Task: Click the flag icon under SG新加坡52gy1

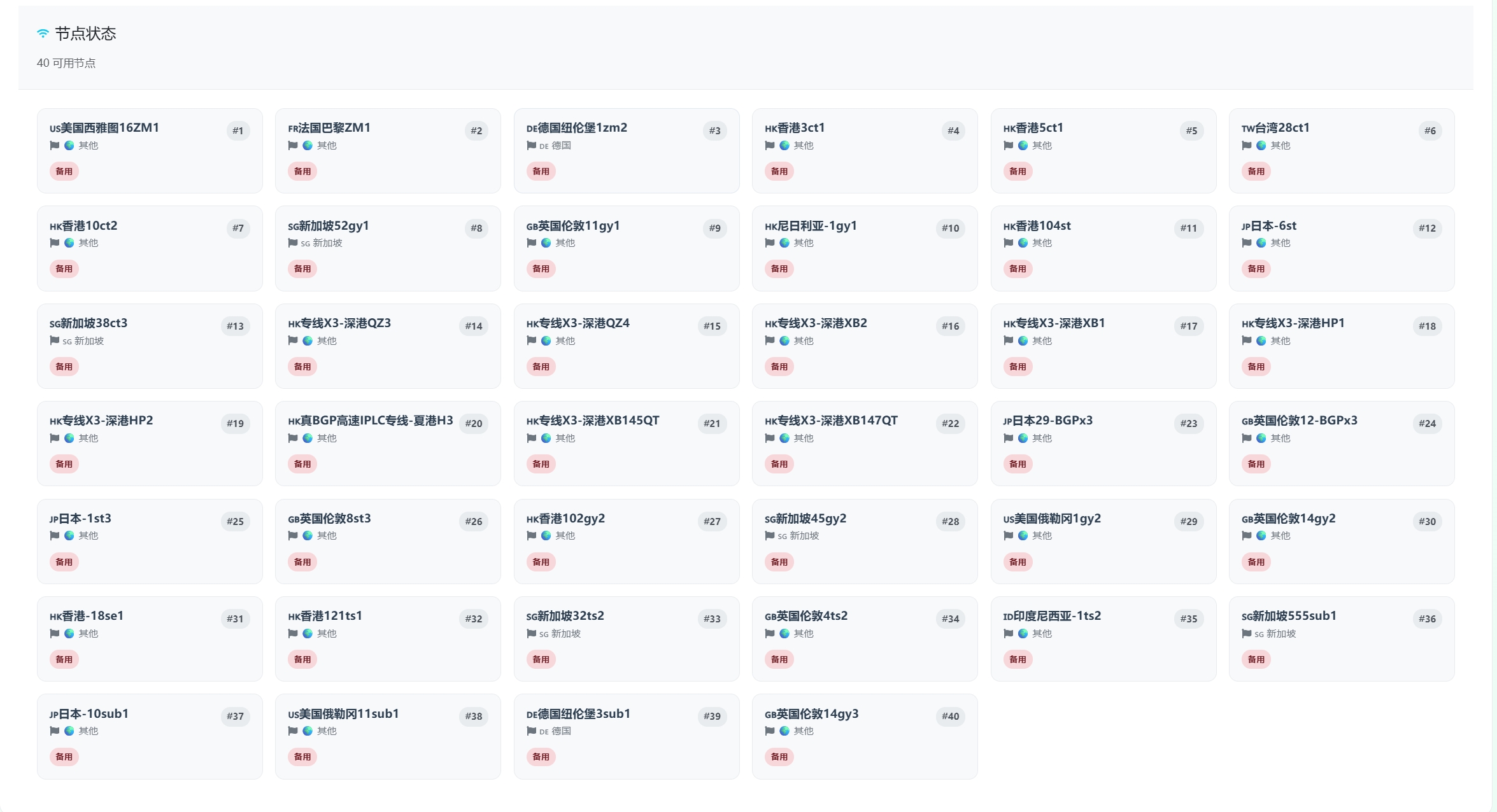Action: tap(293, 243)
